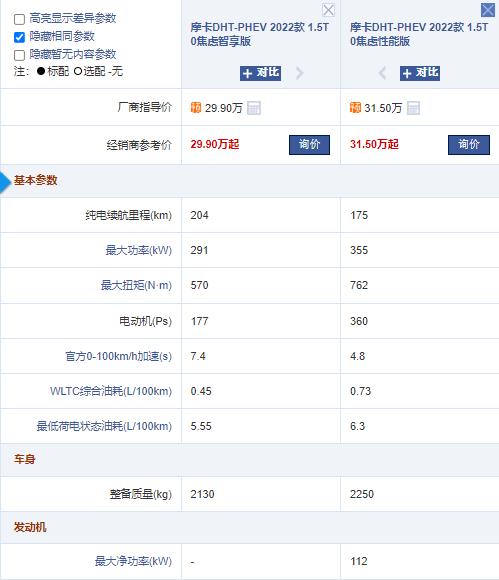Select the 762 max torque value
Viewport: 499px width, 580px height.
coord(359,285)
